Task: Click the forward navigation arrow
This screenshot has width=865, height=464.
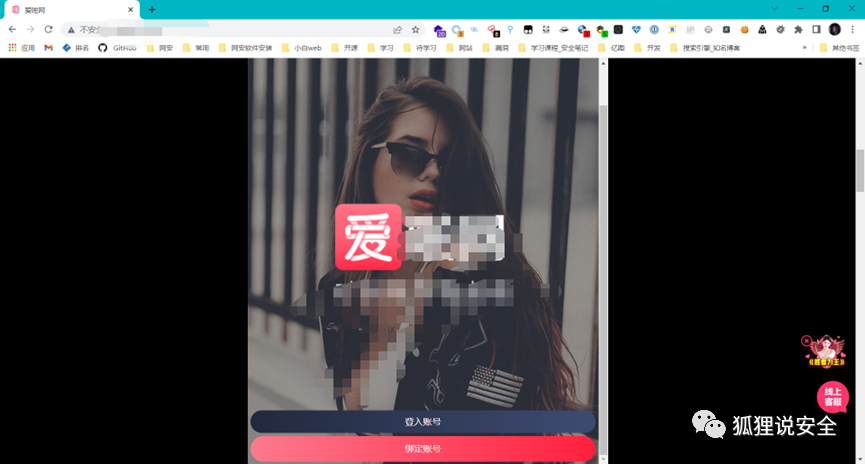Action: click(x=30, y=29)
